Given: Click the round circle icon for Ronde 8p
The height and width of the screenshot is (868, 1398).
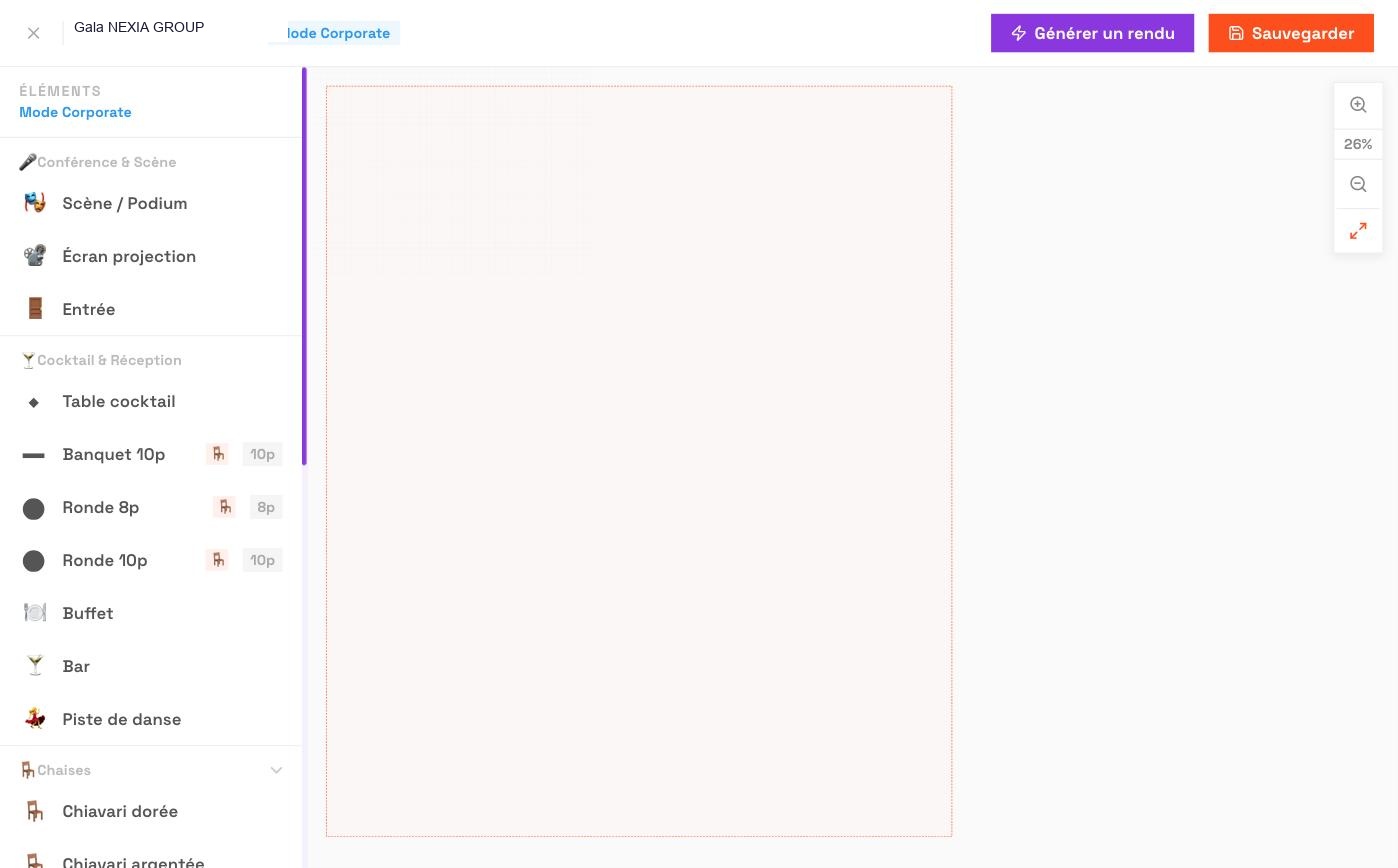Looking at the screenshot, I should [x=34, y=508].
